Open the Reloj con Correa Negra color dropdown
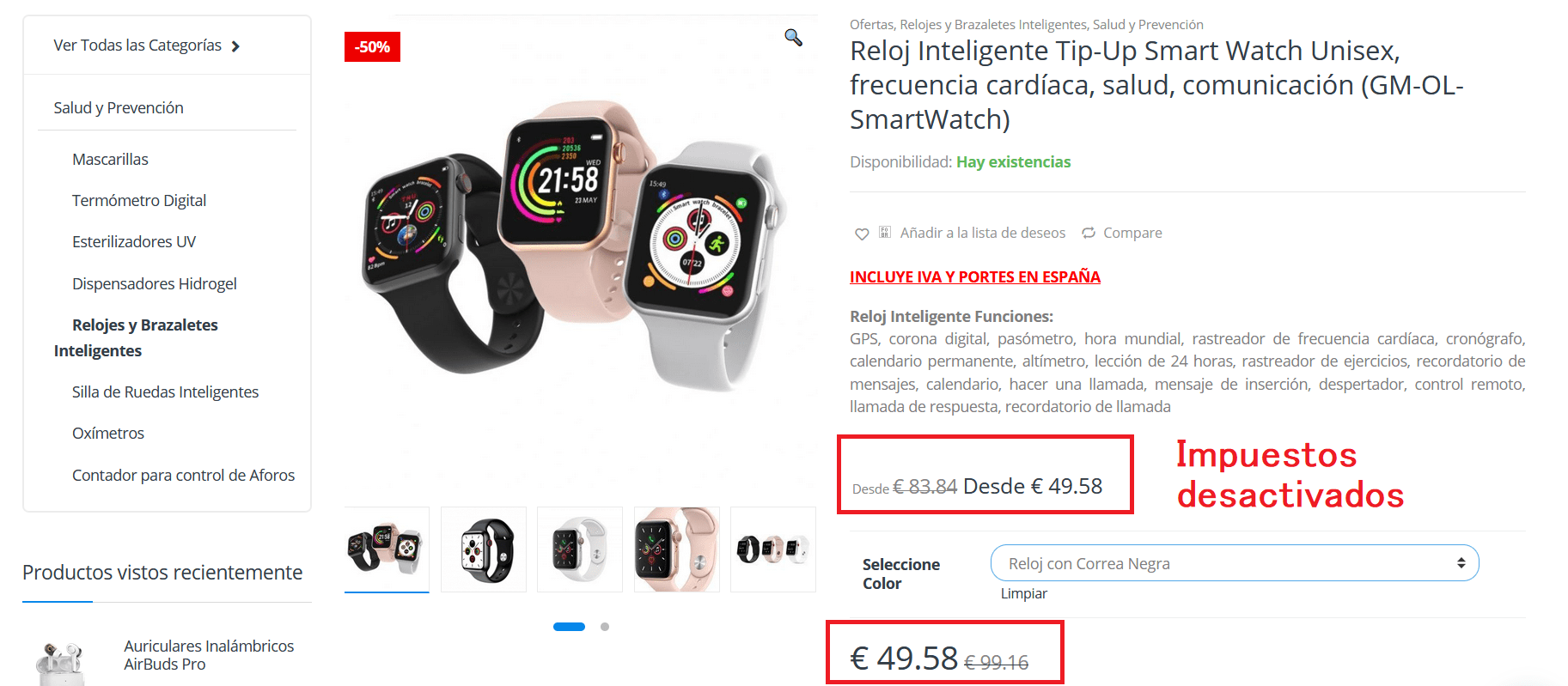The height and width of the screenshot is (686, 1568). pos(1235,563)
